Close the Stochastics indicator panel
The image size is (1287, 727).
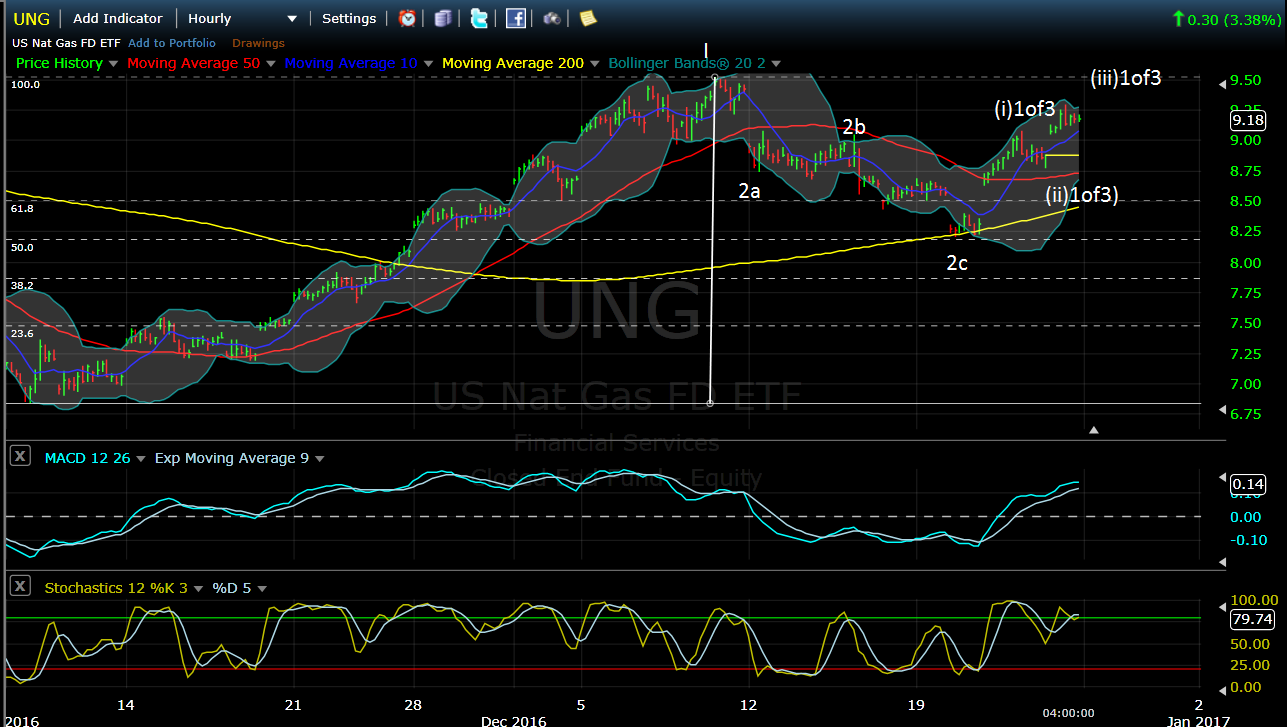tap(19, 587)
